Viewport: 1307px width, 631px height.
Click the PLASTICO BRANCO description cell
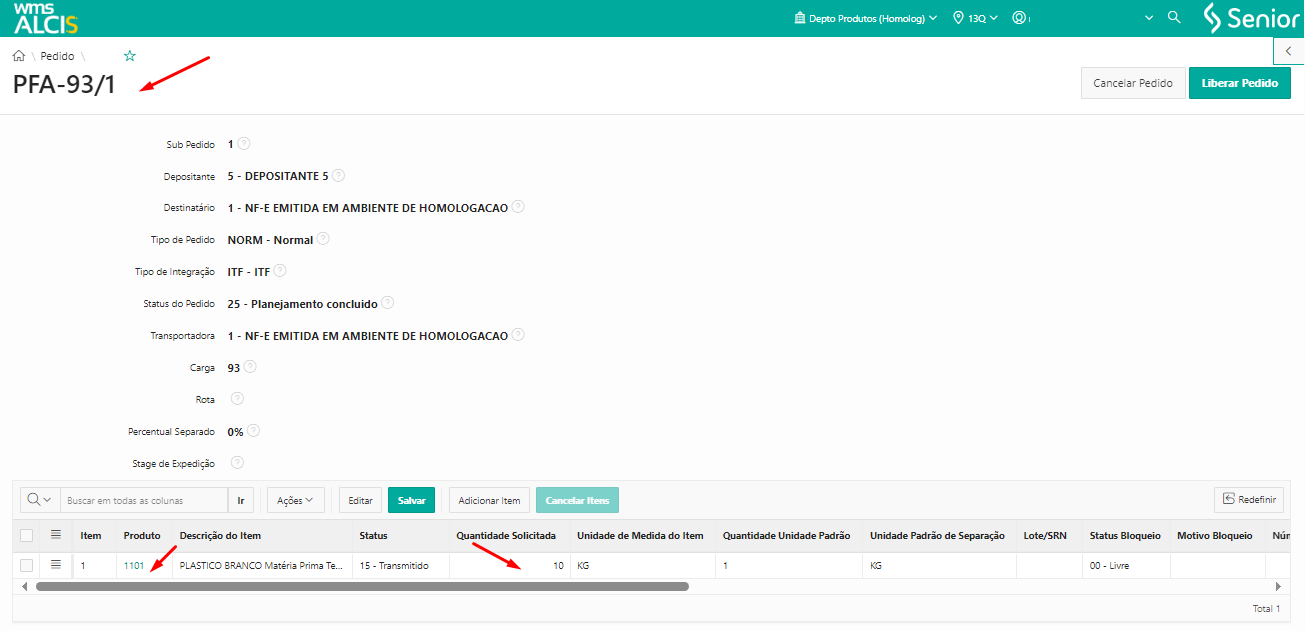pos(263,566)
